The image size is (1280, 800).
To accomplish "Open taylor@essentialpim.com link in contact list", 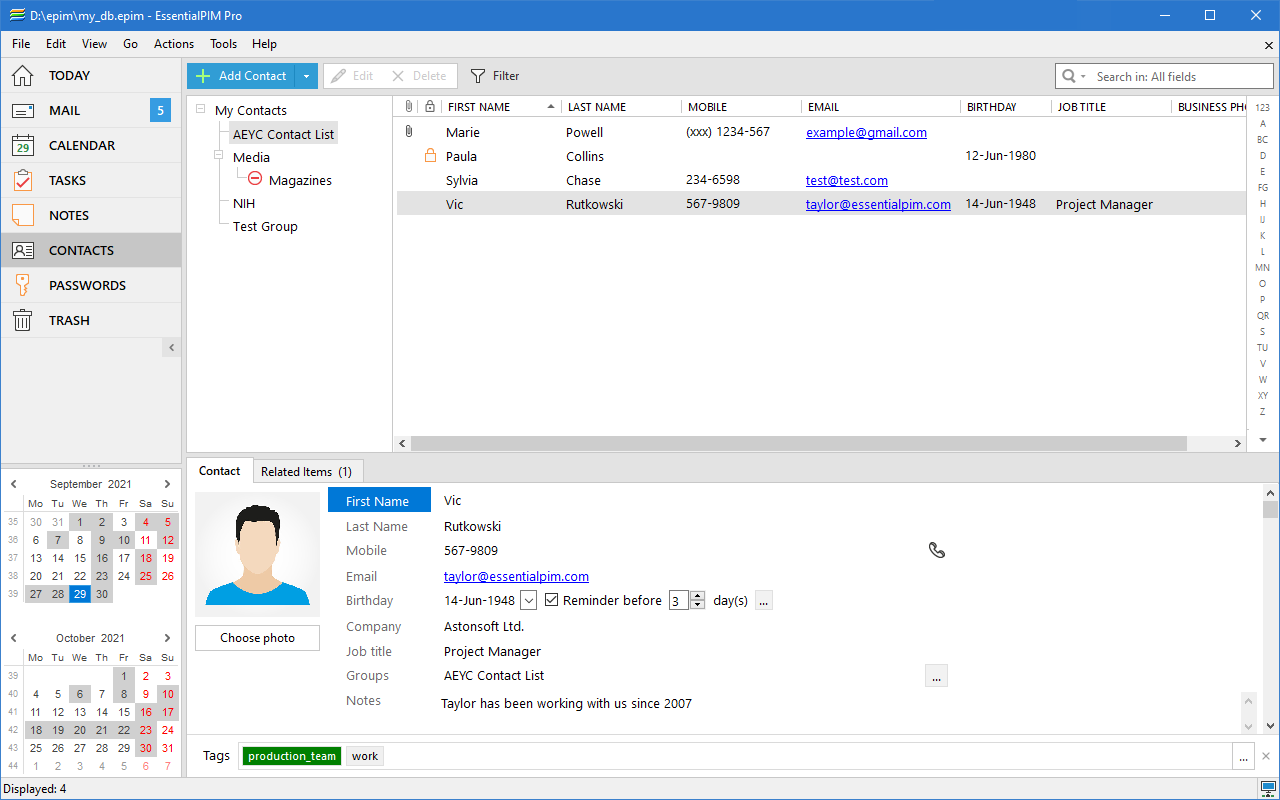I will click(878, 204).
